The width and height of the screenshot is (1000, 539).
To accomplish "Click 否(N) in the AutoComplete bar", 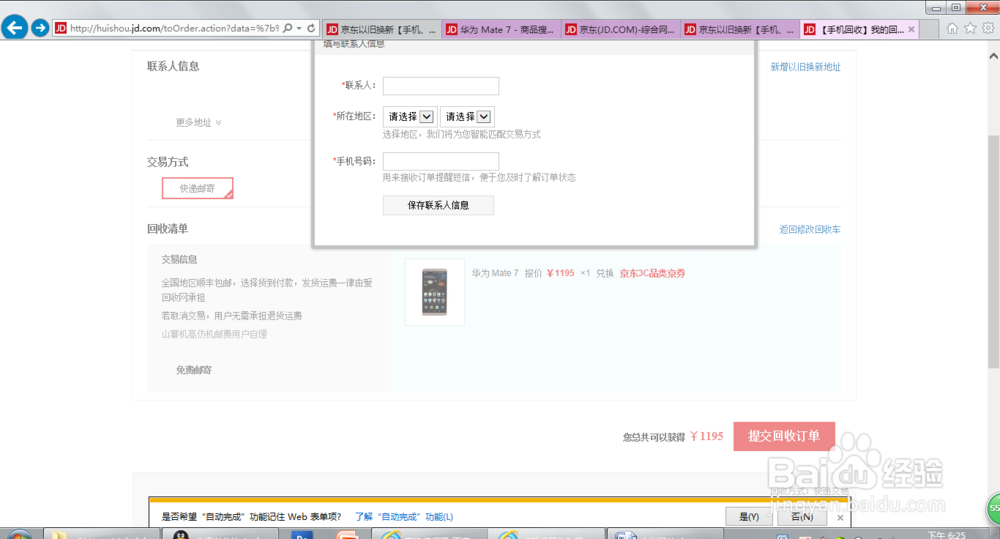I will (802, 517).
